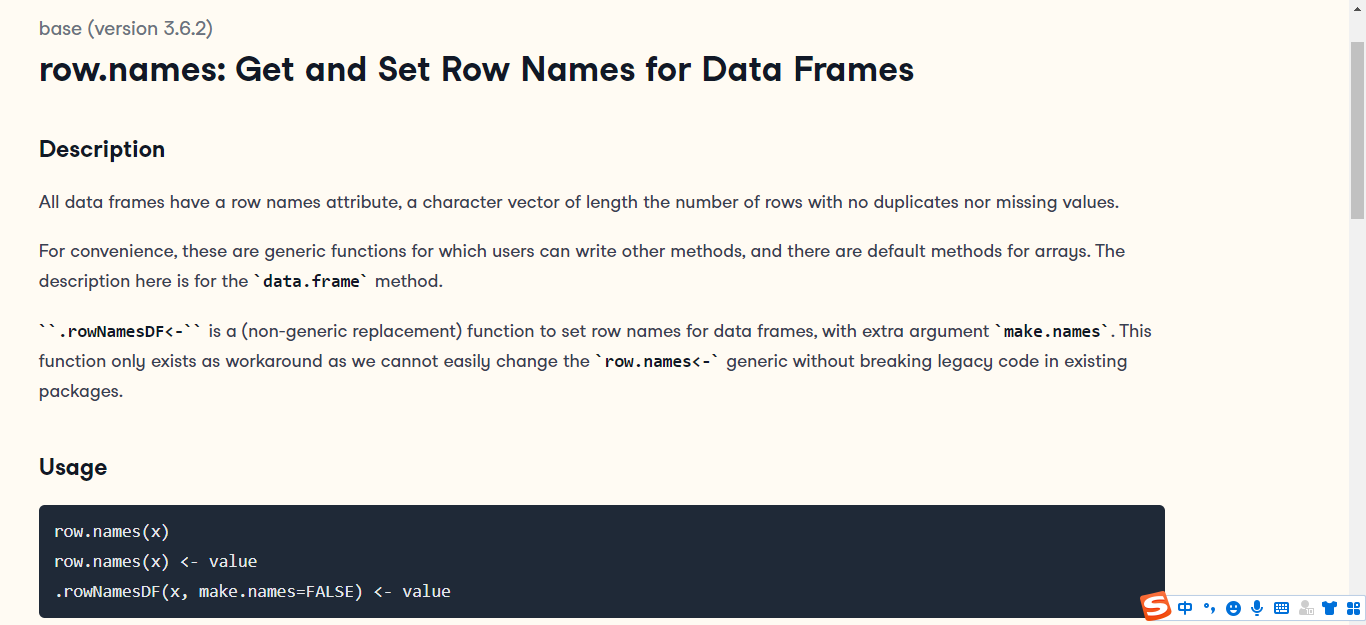Open the on-screen soft keyboard icon
Image resolution: width=1366 pixels, height=625 pixels.
click(x=1281, y=607)
